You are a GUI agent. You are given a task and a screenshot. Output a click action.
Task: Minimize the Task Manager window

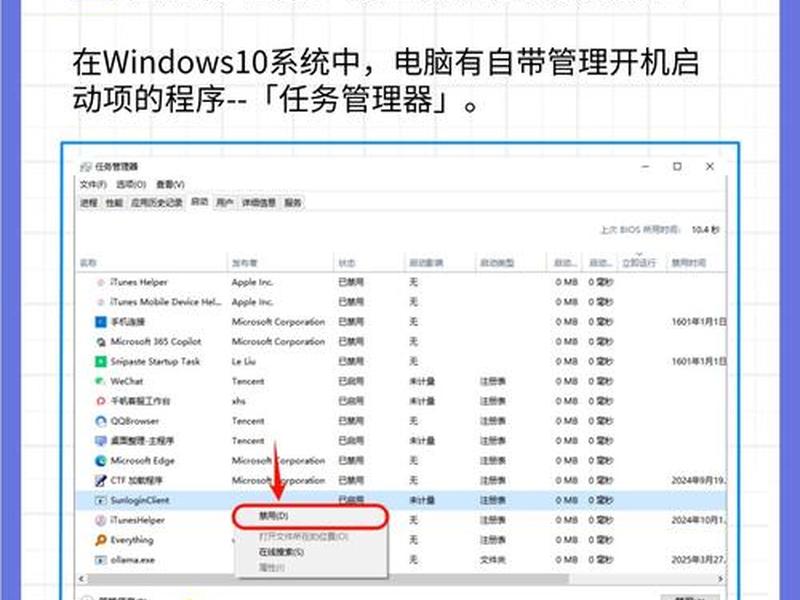646,166
